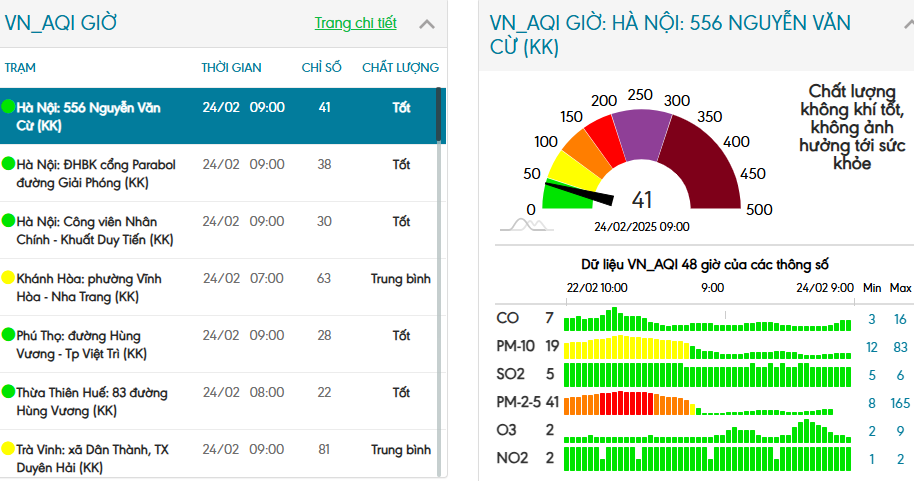Click the yellow status dot for Trà Vinh station
The image size is (914, 481).
(8, 449)
